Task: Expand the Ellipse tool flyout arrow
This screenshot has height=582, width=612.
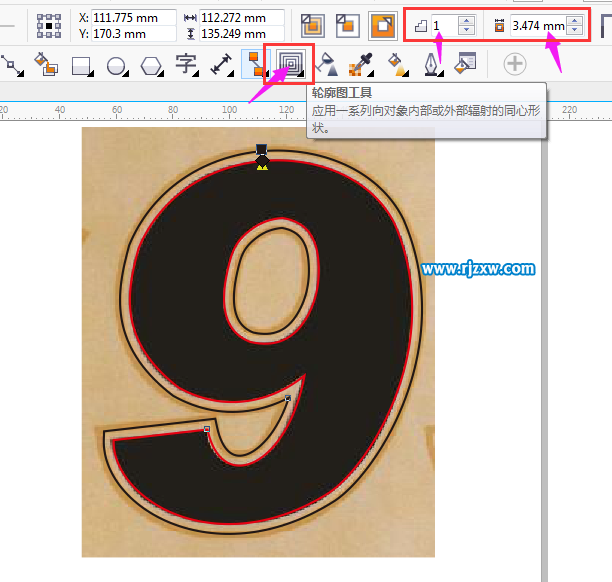Action: (x=126, y=74)
